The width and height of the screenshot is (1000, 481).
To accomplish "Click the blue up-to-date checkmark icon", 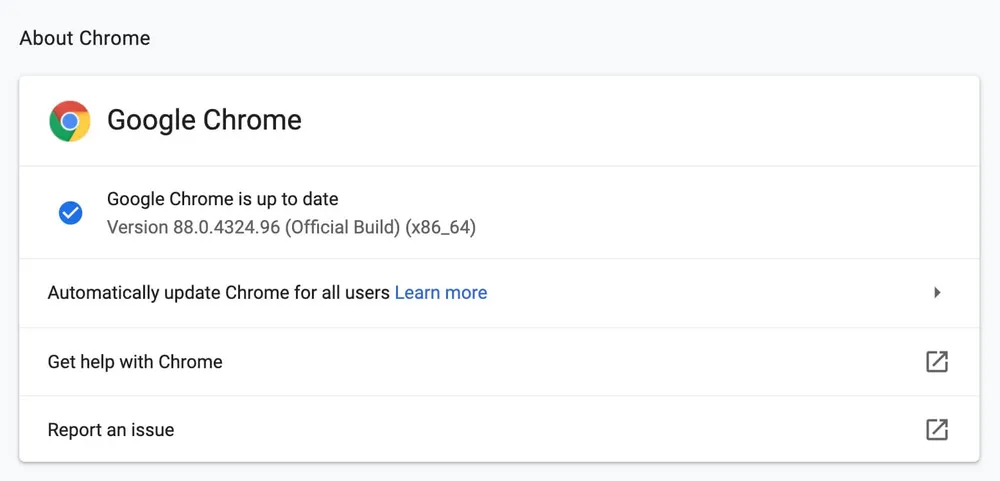I will pyautogui.click(x=70, y=213).
